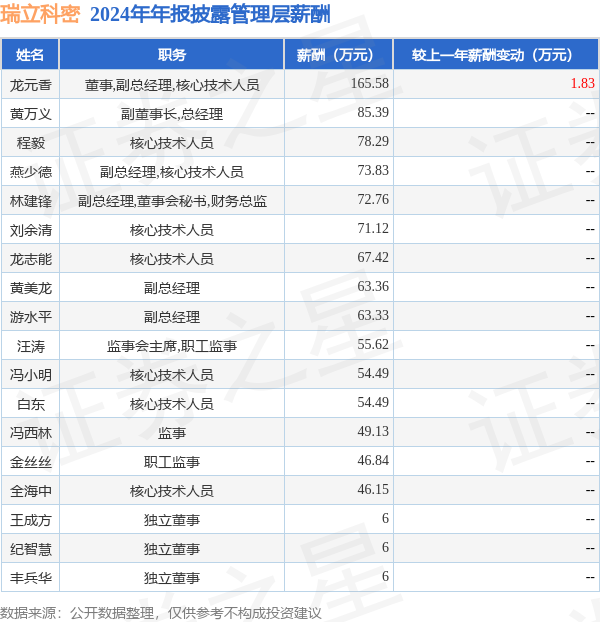This screenshot has height=622, width=600.
Task: Click salary value 63.33
Action: [x=373, y=315]
